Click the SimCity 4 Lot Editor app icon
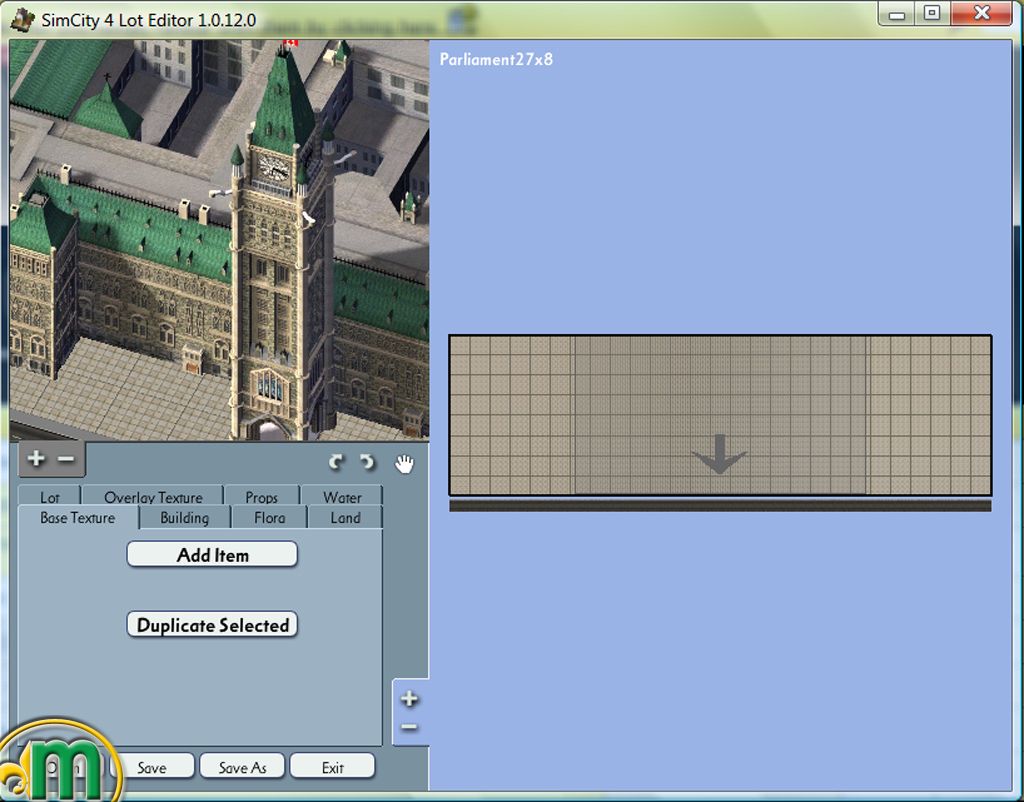 22,19
